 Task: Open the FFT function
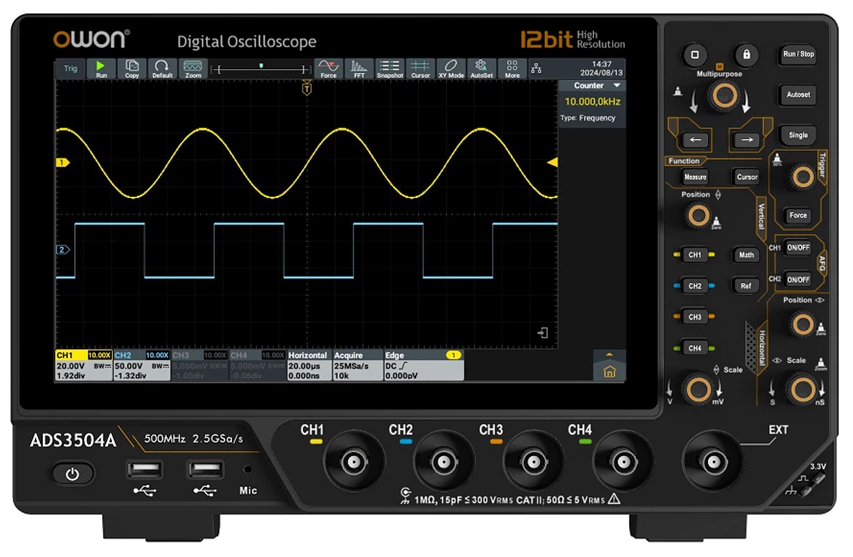click(x=359, y=68)
